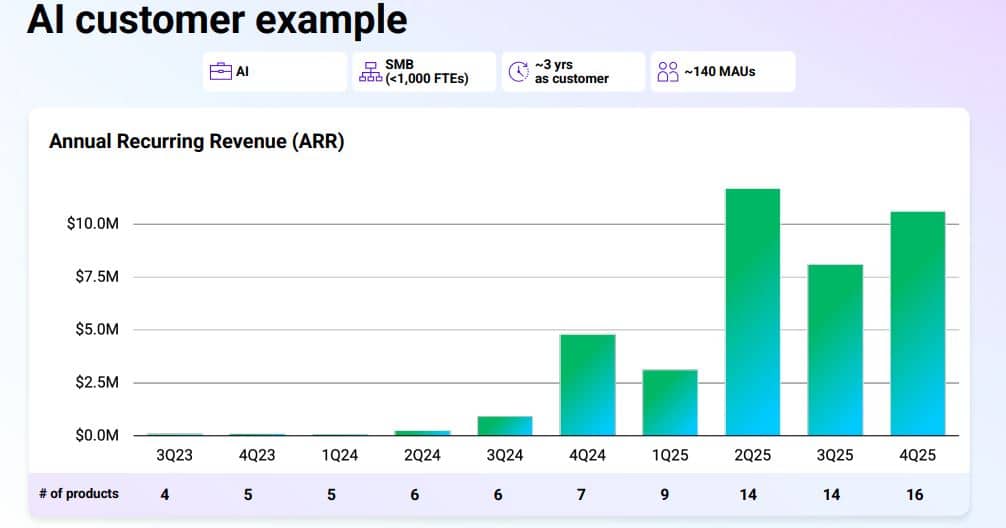Click the org-chart SMB icon

(x=370, y=71)
